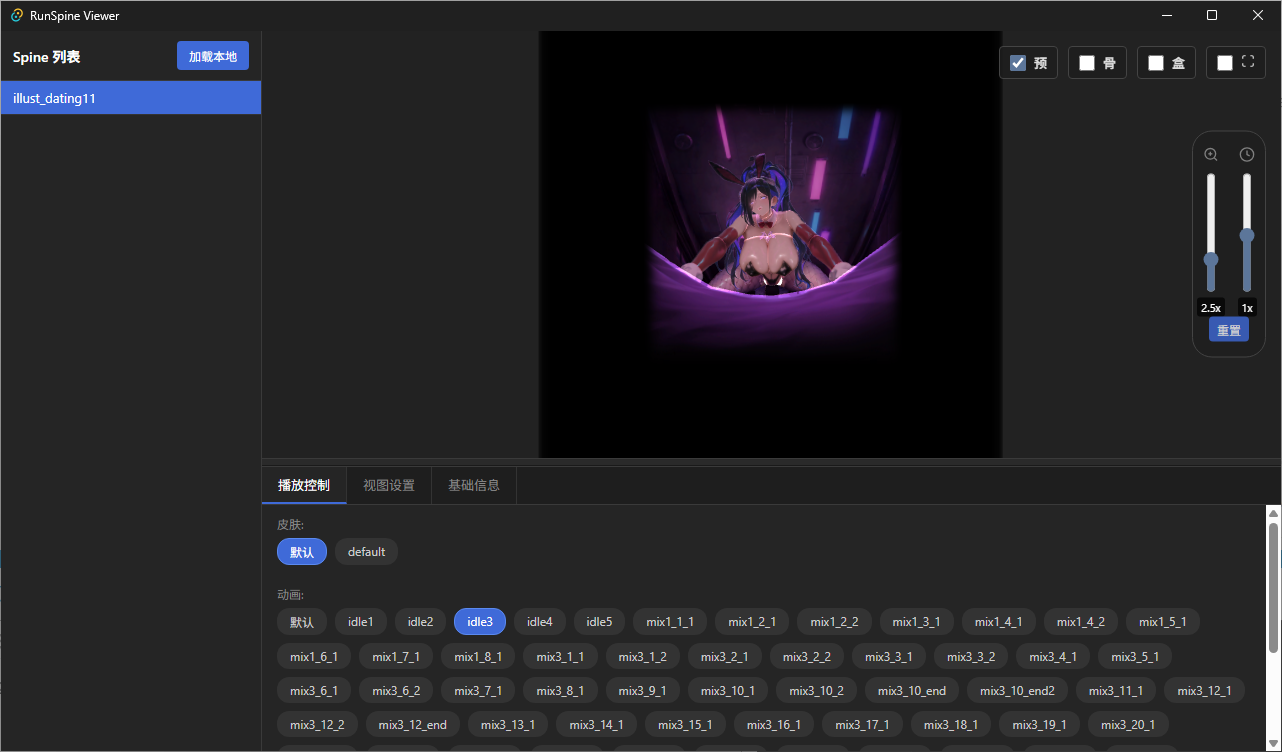1282x752 pixels.
Task: Click the mix3_2_2 animation chip
Action: [x=807, y=657]
